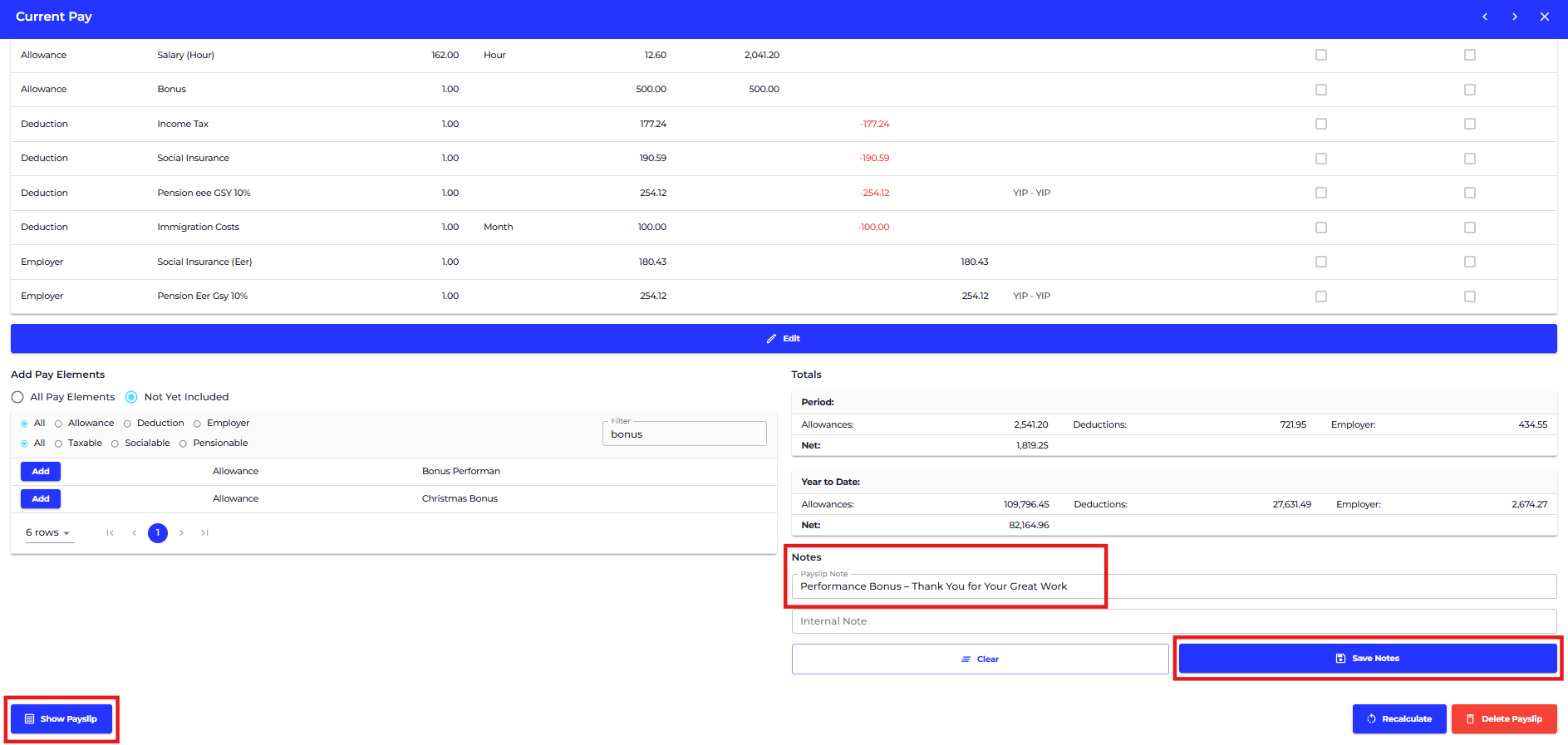The width and height of the screenshot is (1568, 745).
Task: Close the Current Pay dialog
Action: [x=1545, y=17]
